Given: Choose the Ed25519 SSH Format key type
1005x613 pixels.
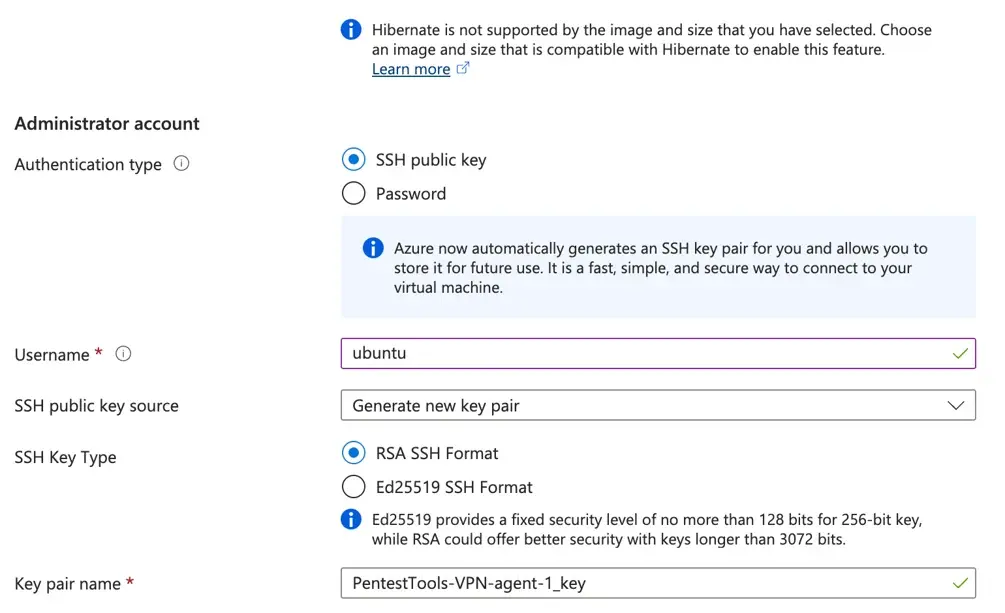Looking at the screenshot, I should 354,487.
